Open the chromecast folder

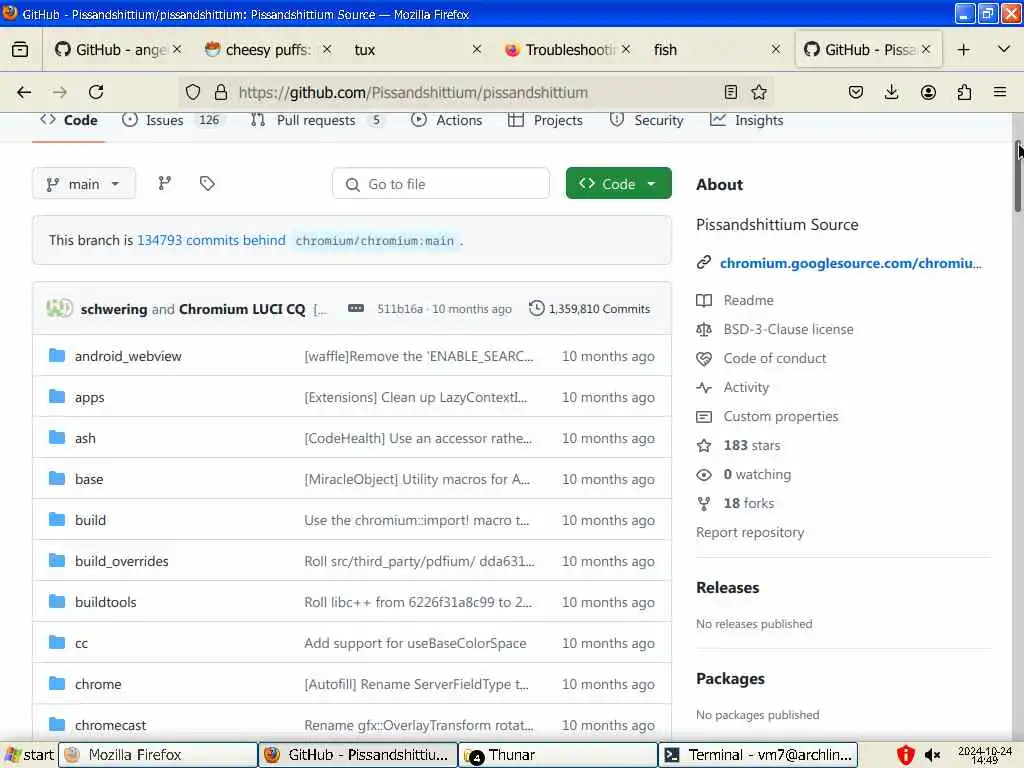[110, 725]
